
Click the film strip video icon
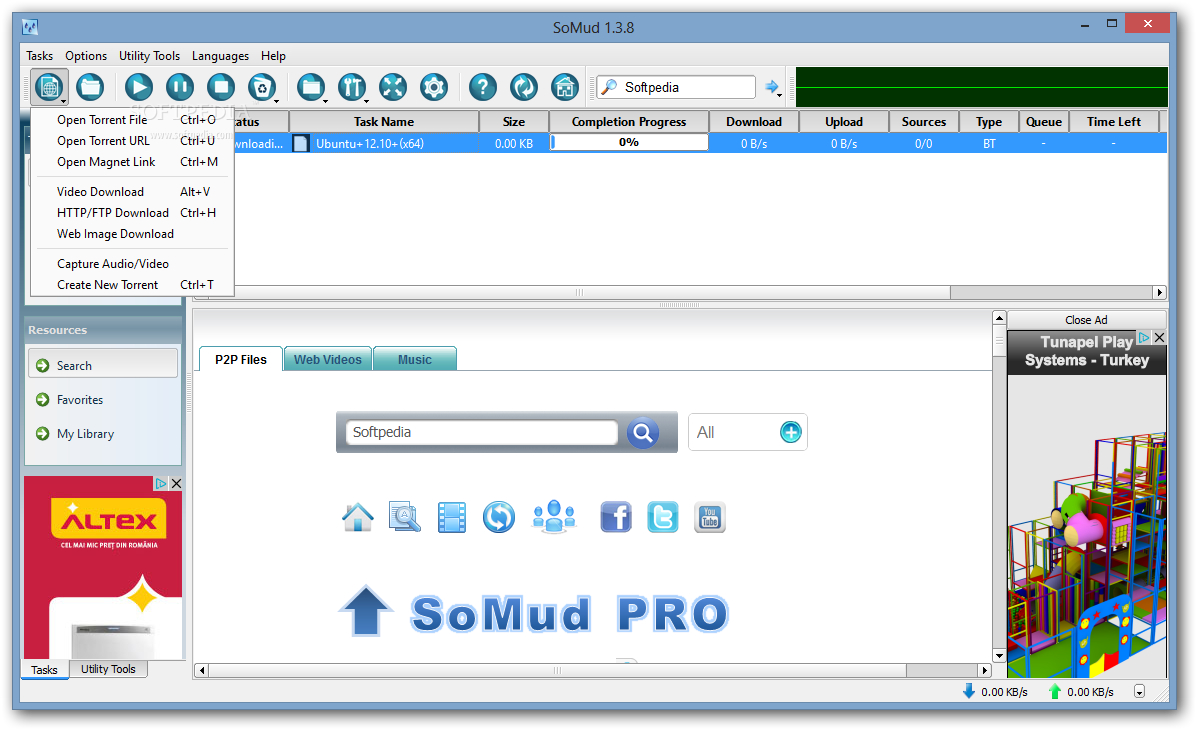pos(452,517)
